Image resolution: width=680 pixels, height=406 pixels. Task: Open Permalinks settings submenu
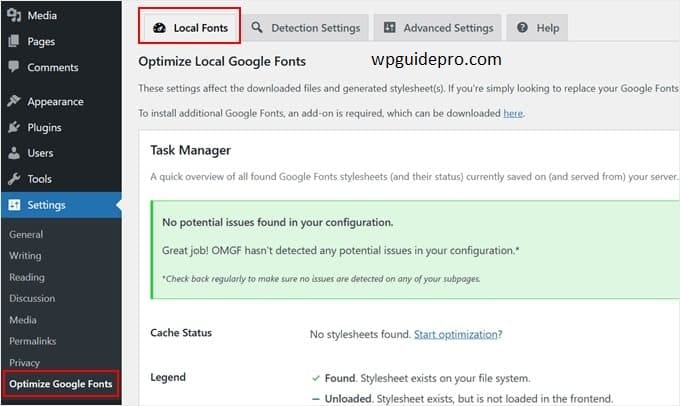(x=33, y=341)
